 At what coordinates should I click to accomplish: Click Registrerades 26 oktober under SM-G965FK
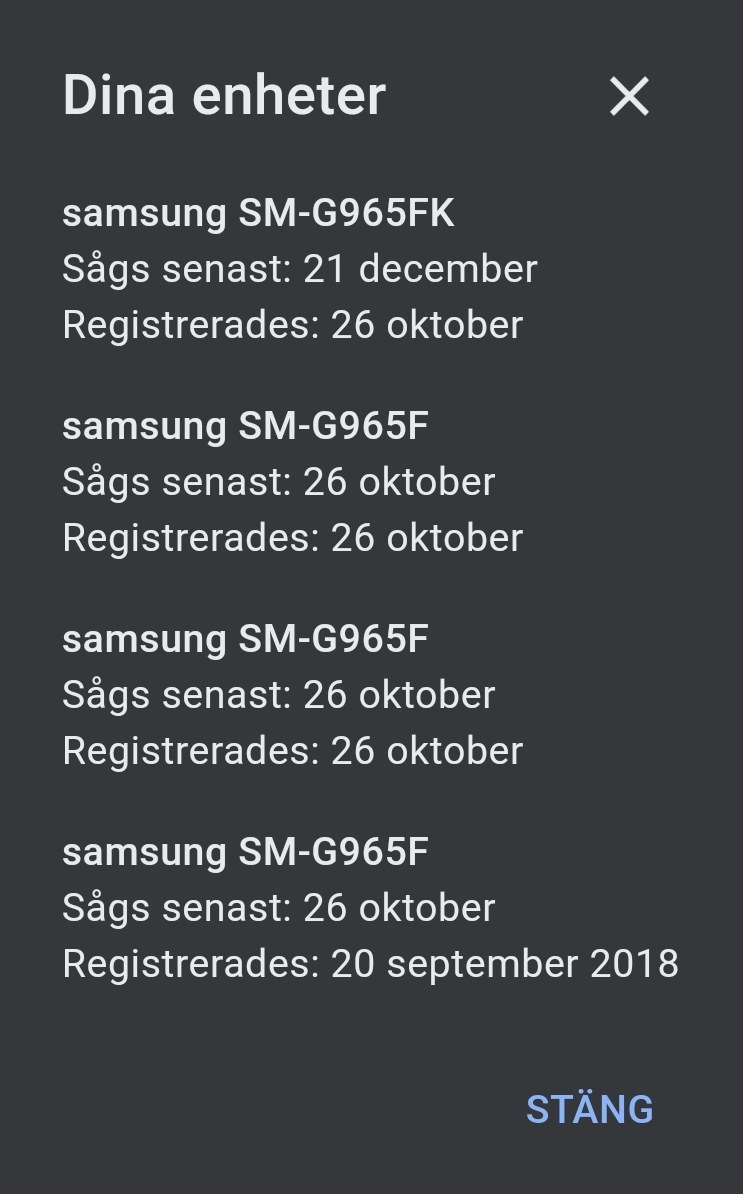292,324
